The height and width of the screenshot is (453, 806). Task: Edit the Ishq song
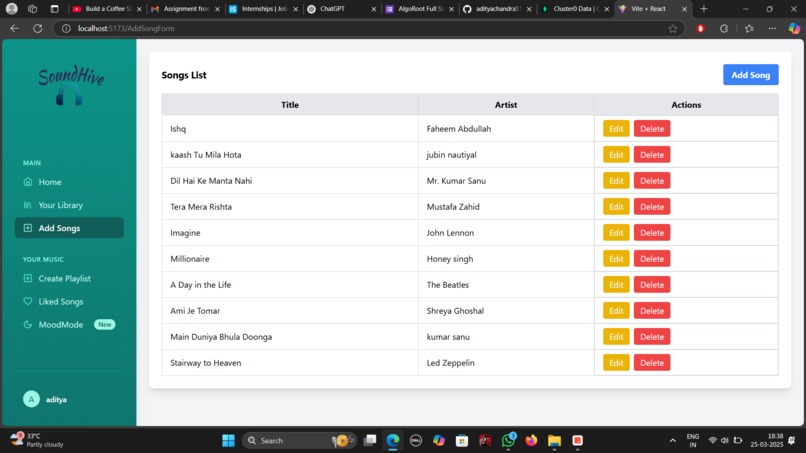616,129
